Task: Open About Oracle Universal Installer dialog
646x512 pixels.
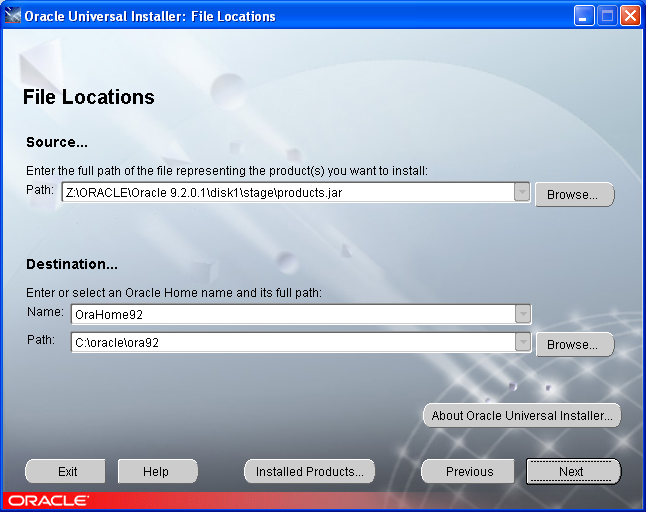Action: (522, 416)
